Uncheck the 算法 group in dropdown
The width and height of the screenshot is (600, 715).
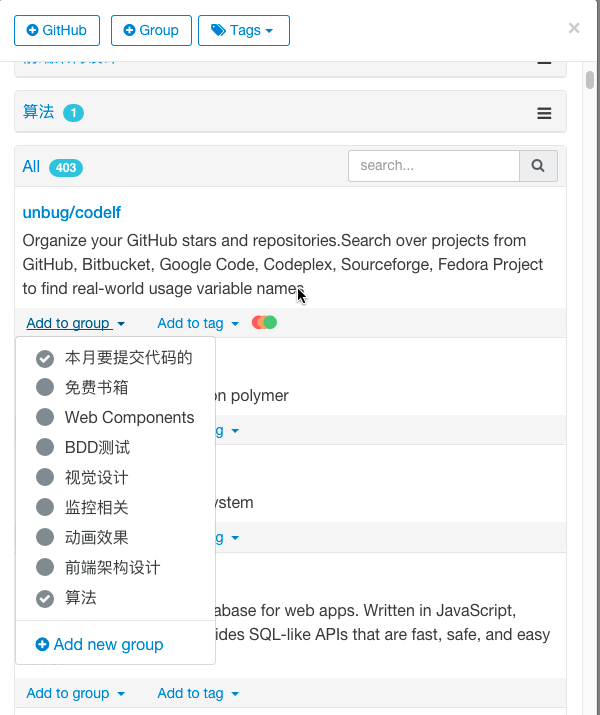[x=45, y=598]
